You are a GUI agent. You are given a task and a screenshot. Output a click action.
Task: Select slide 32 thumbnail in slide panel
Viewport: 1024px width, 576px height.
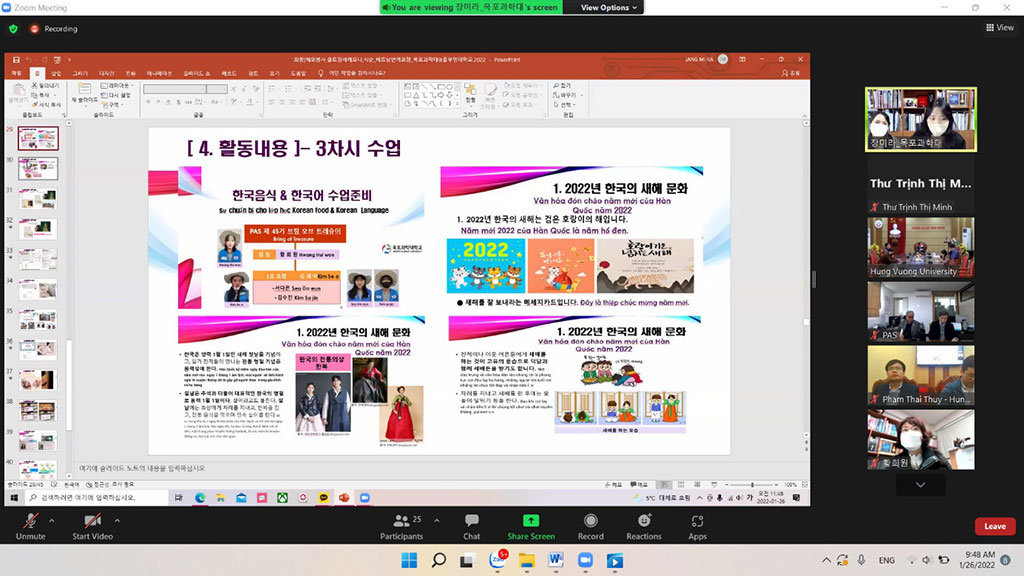38,229
